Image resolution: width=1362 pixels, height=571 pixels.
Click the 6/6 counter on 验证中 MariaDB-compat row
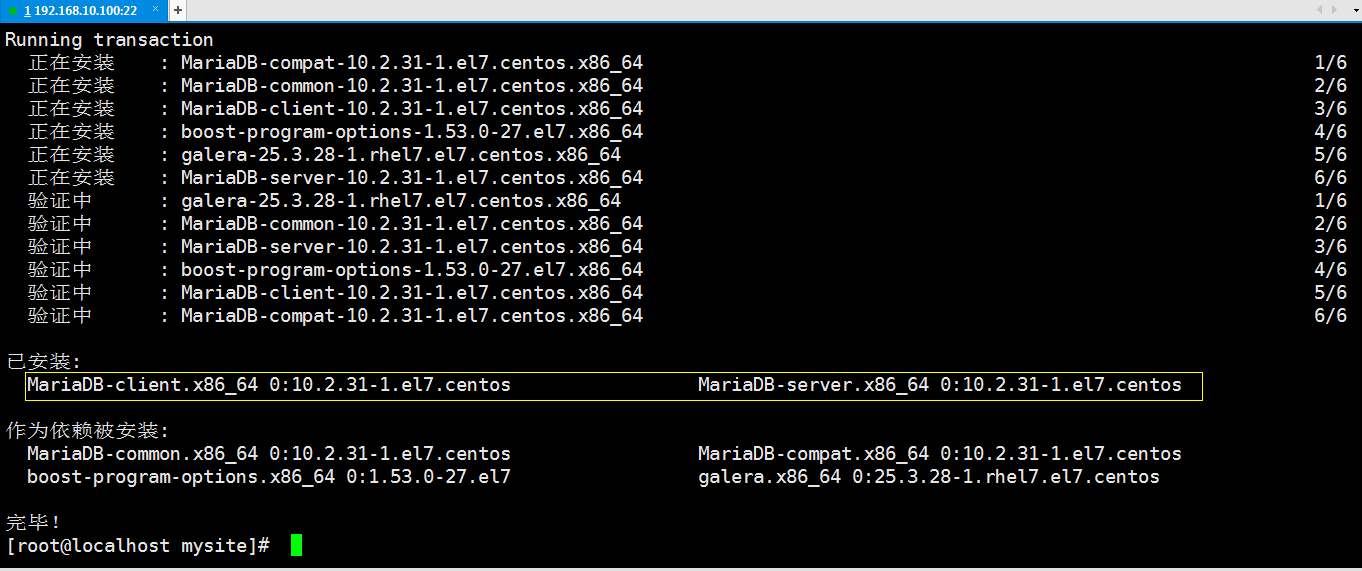click(x=1331, y=316)
